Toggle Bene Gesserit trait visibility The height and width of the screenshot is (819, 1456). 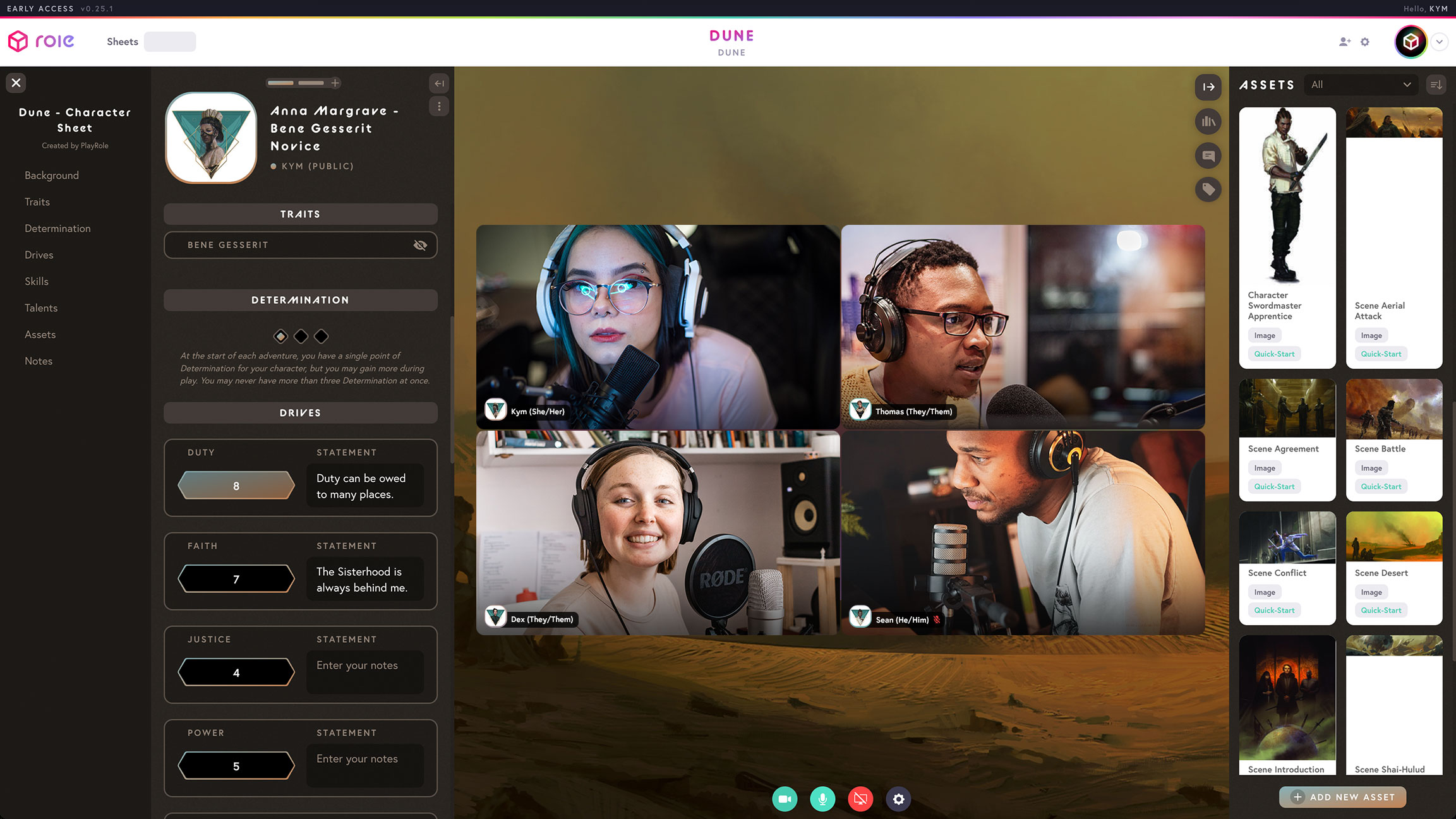[420, 245]
